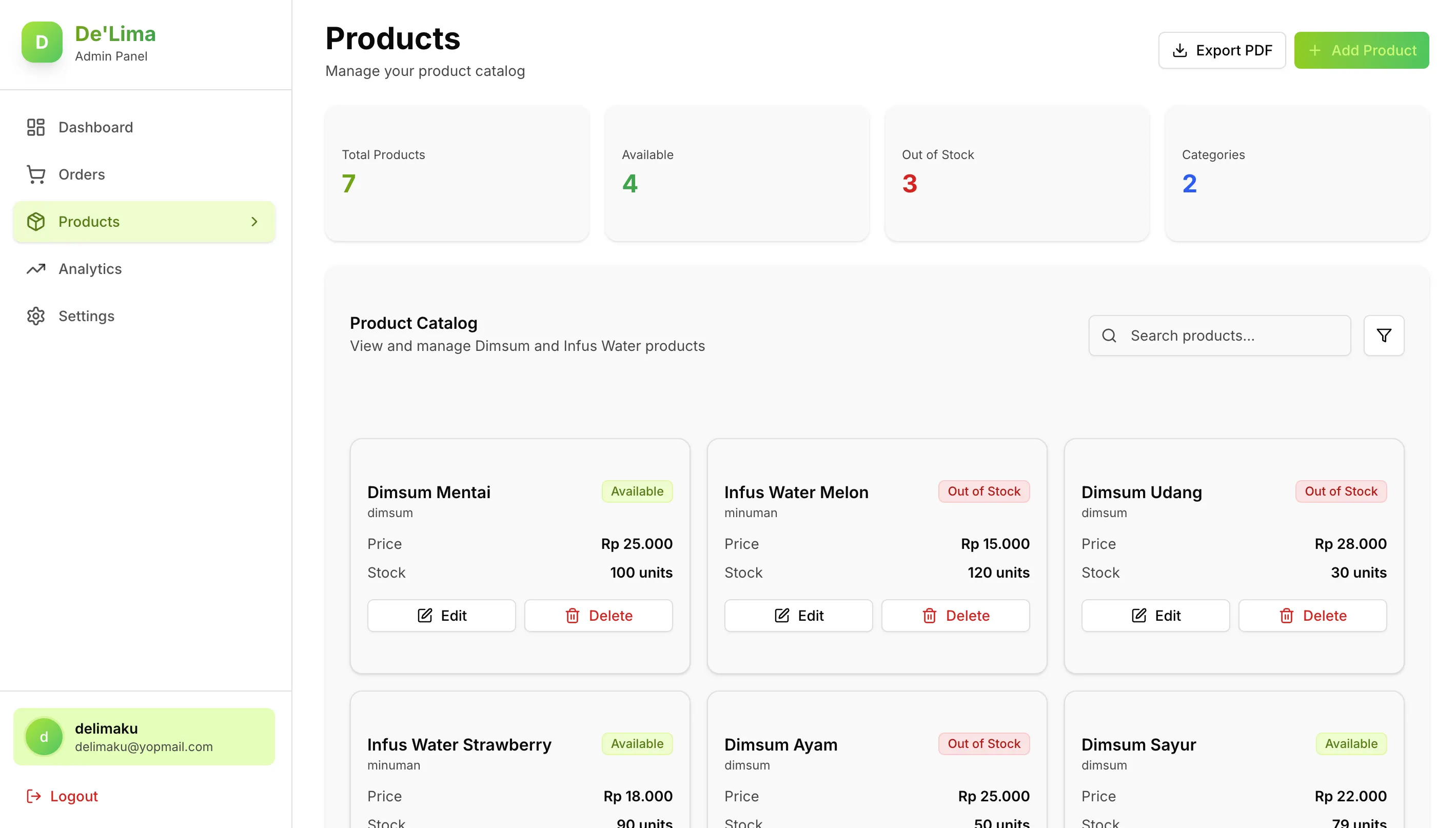Click the Products box icon in sidebar
The height and width of the screenshot is (828, 1456).
tap(36, 222)
